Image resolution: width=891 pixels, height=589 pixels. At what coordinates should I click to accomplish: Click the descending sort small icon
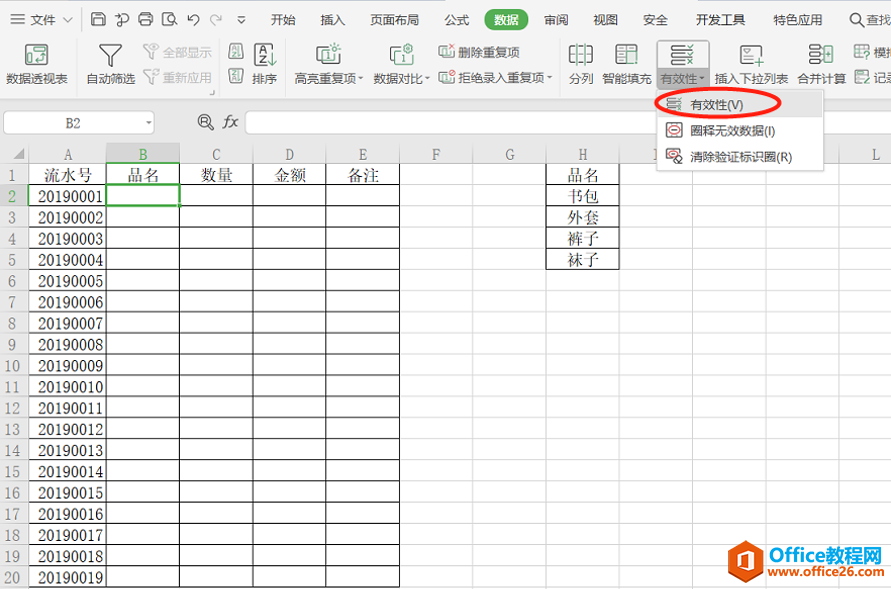pyautogui.click(x=236, y=76)
